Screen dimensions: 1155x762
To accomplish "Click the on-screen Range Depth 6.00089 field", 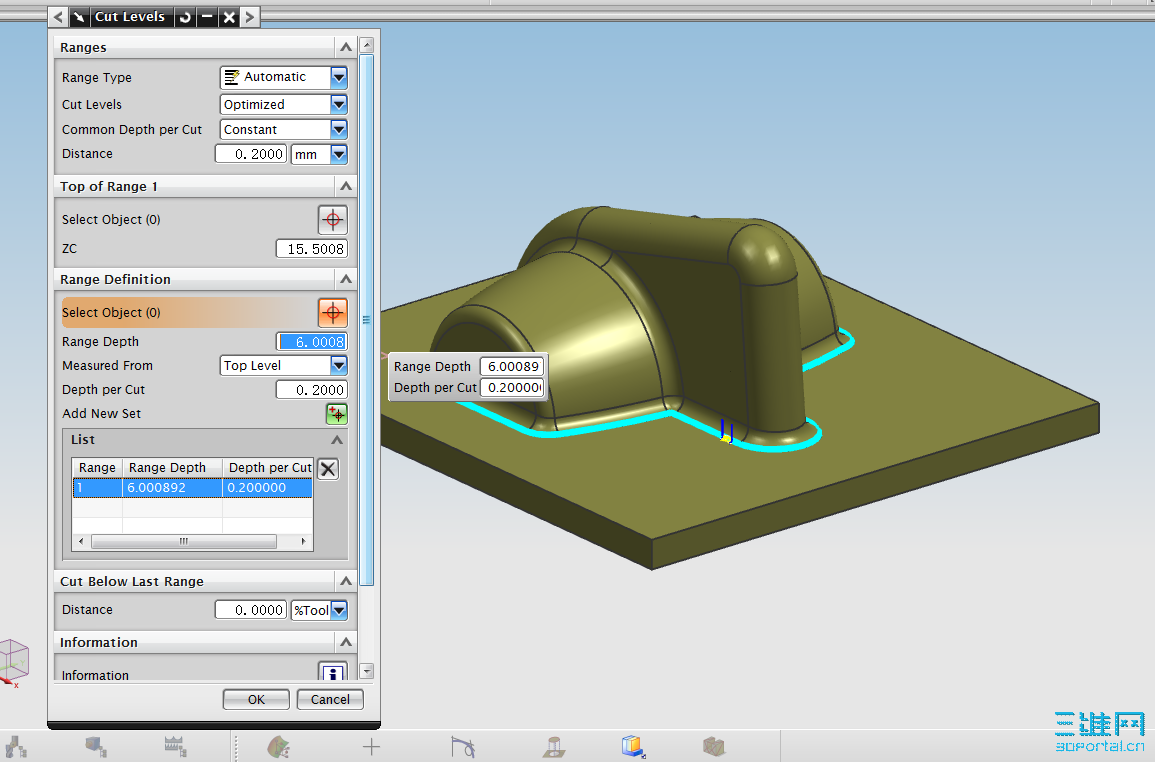I will 512,366.
